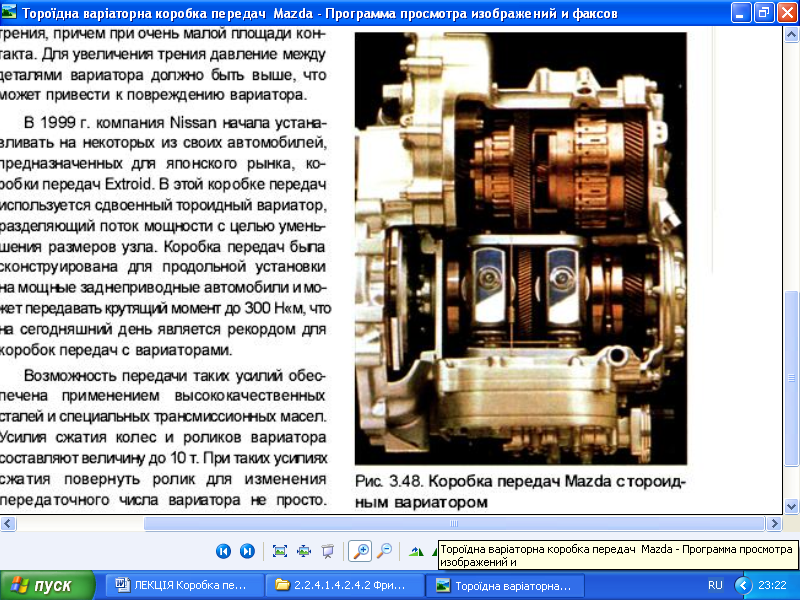Click the RU language indicator
Viewport: 800px width, 600px height.
click(715, 585)
